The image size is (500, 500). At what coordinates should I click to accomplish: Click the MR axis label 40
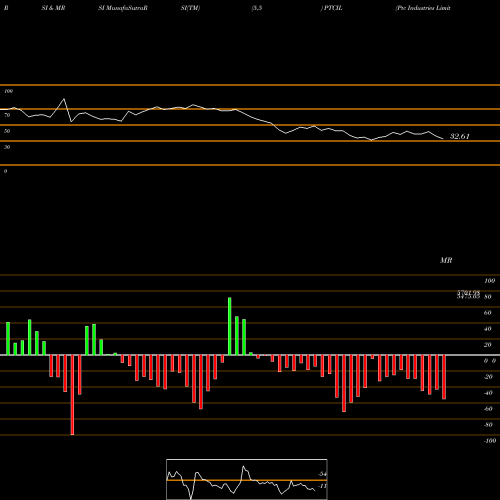coord(488,329)
